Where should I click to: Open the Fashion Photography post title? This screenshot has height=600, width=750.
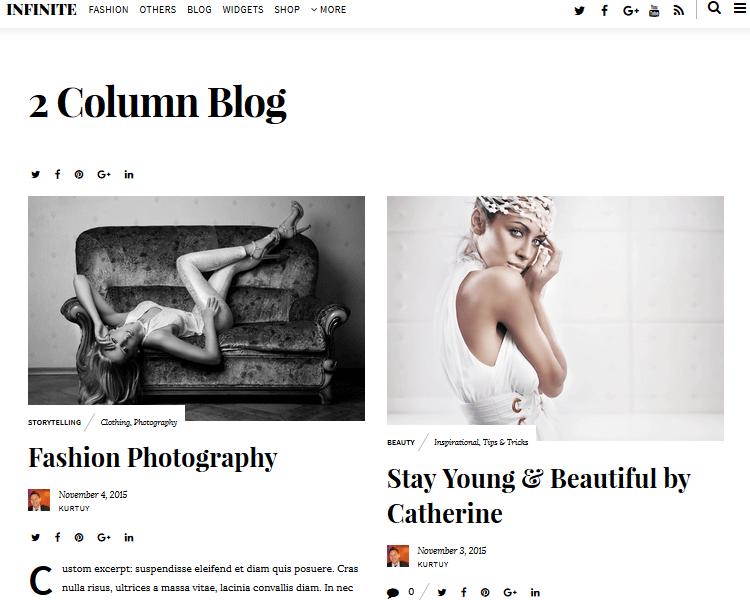pos(153,458)
